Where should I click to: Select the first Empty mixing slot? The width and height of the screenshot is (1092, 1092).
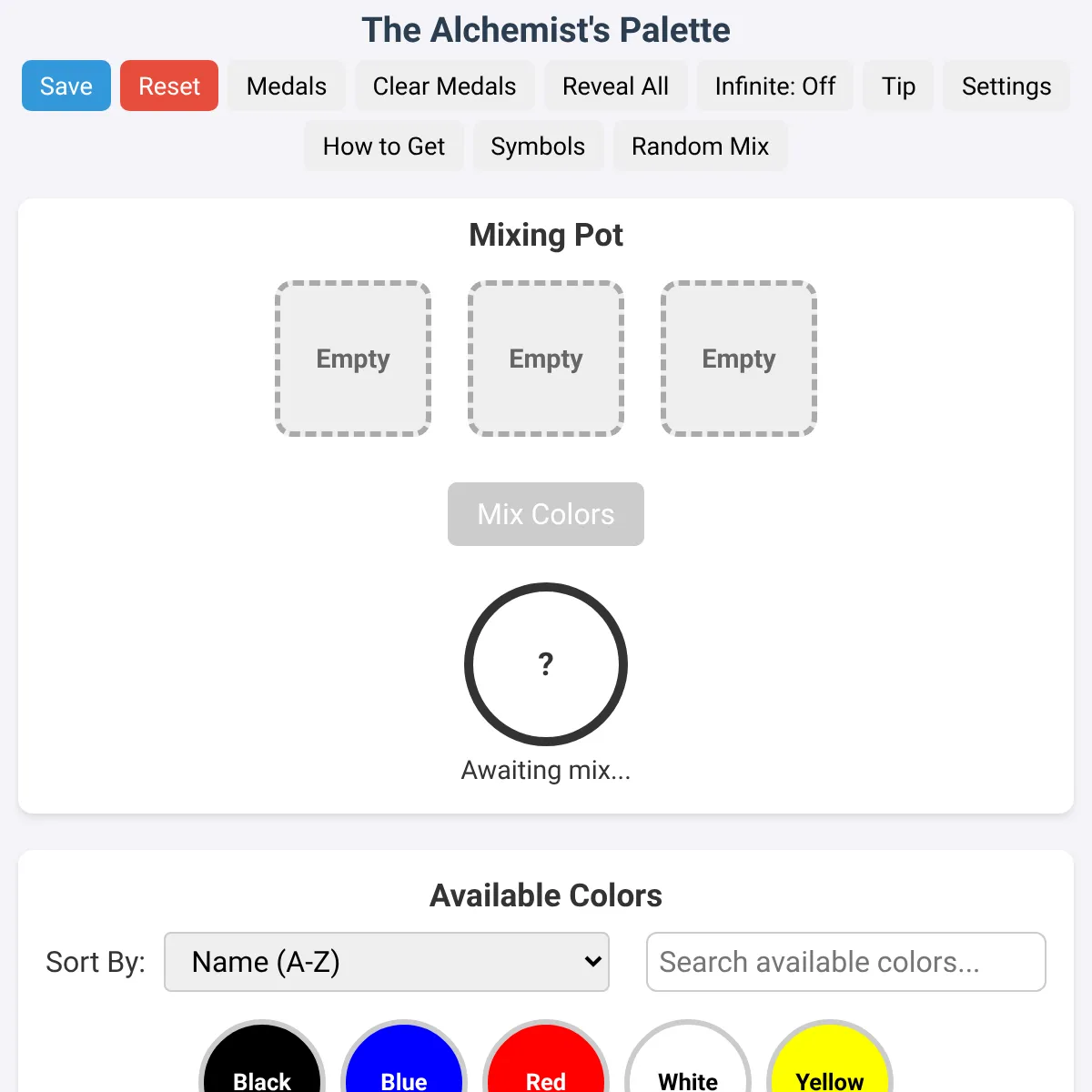(x=353, y=359)
